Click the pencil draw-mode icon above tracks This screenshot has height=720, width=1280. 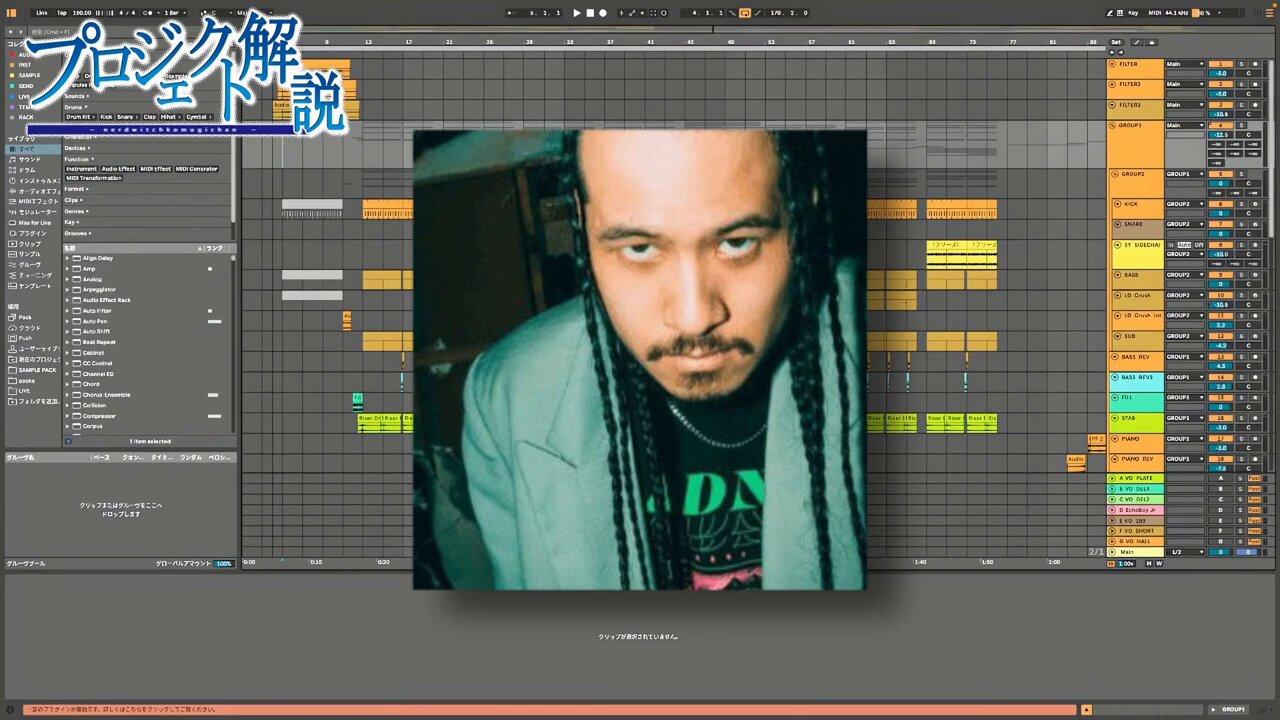(1138, 42)
